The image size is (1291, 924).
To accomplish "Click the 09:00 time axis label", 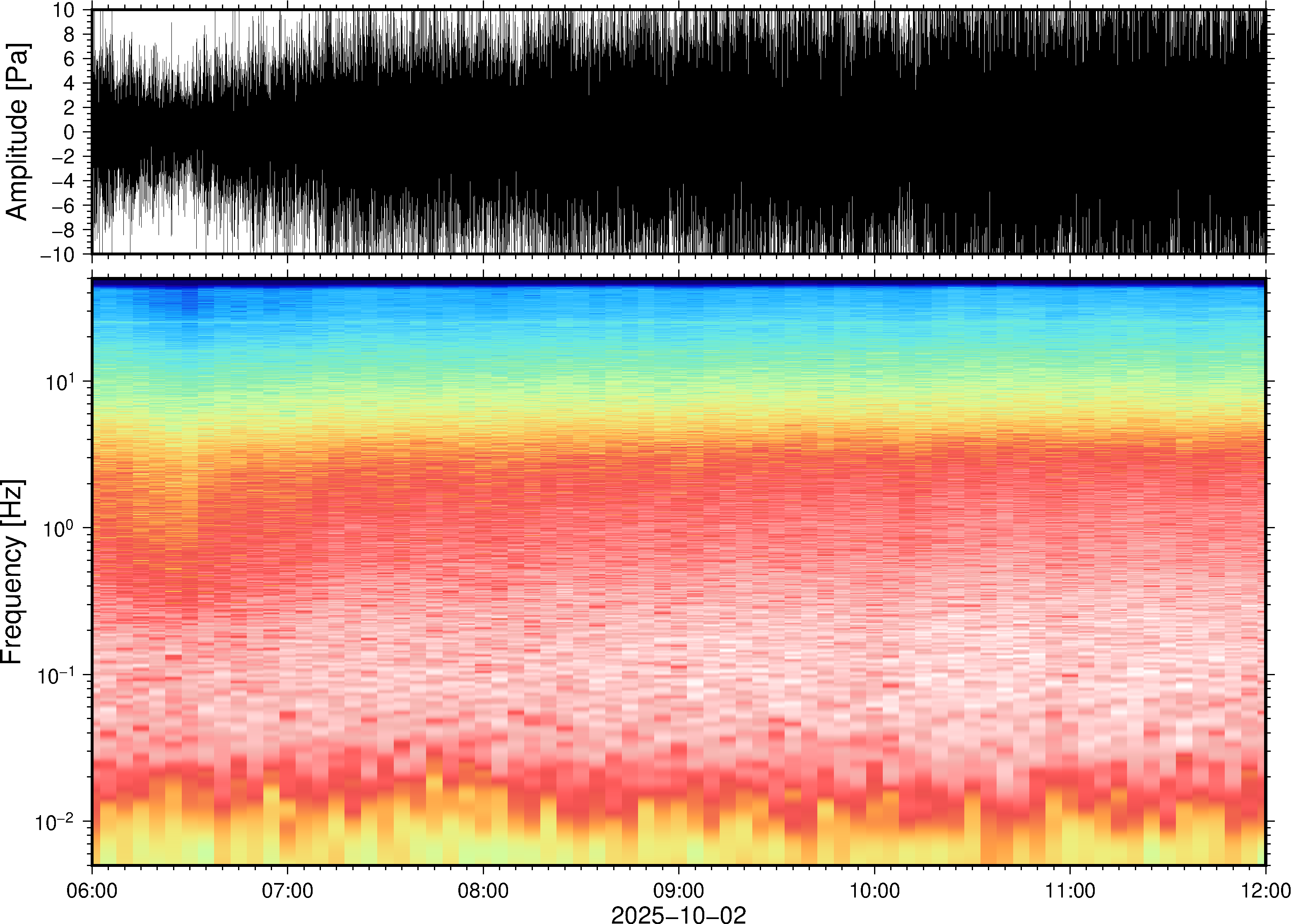I will click(679, 891).
